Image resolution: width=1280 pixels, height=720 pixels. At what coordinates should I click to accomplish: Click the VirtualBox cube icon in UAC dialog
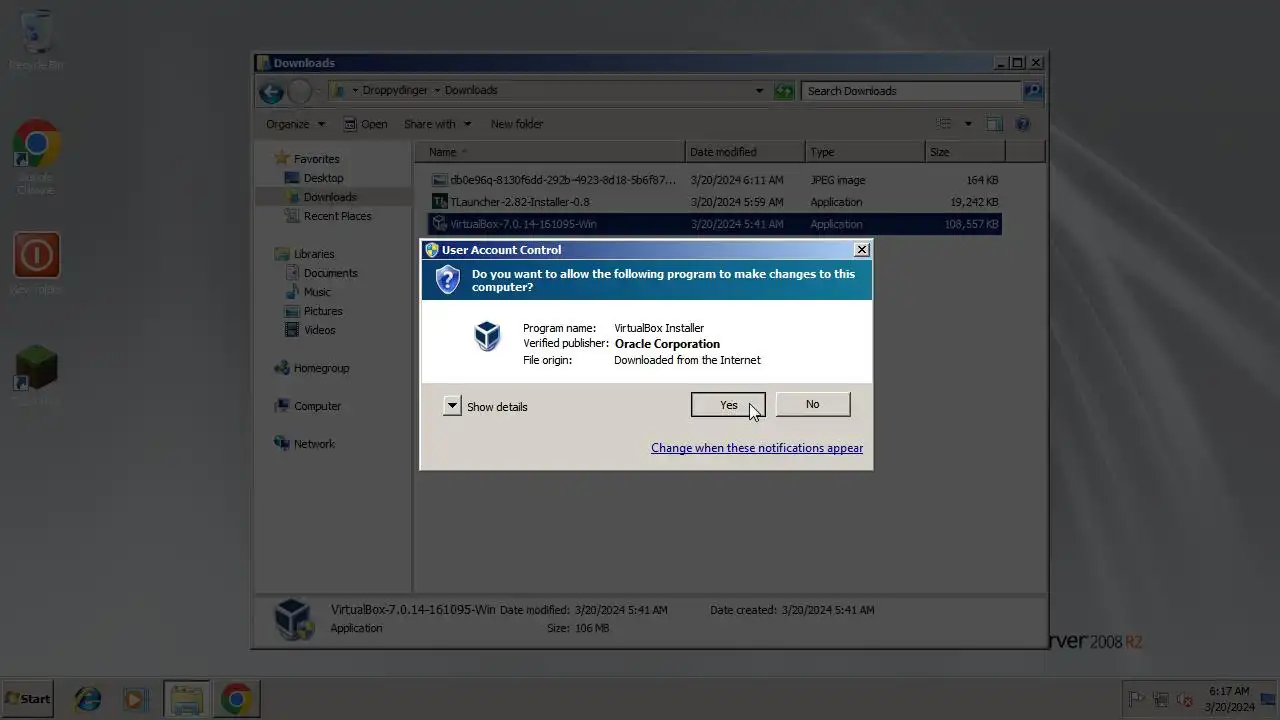487,336
